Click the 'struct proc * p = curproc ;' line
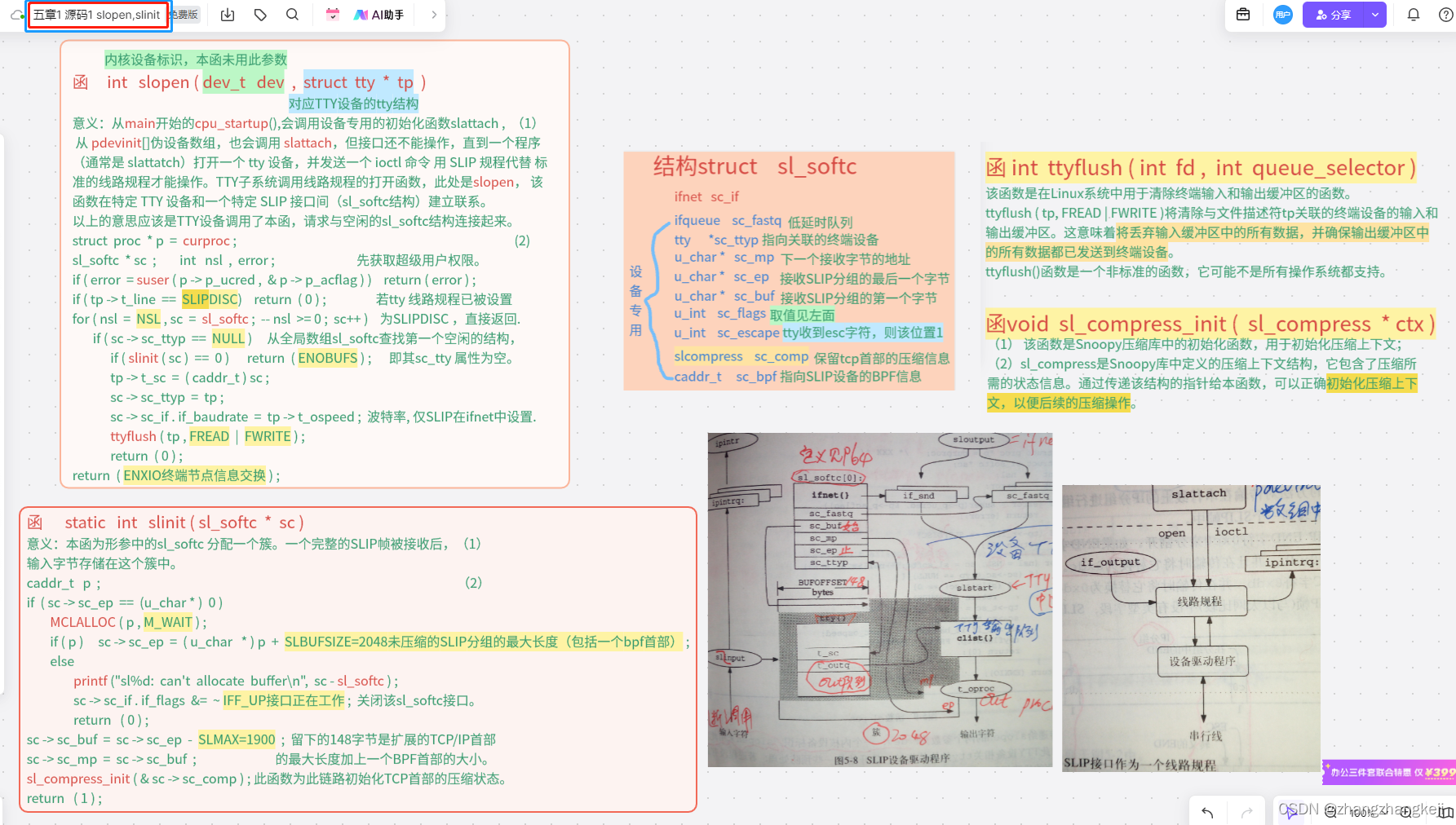Image resolution: width=1456 pixels, height=825 pixels. 155,240
